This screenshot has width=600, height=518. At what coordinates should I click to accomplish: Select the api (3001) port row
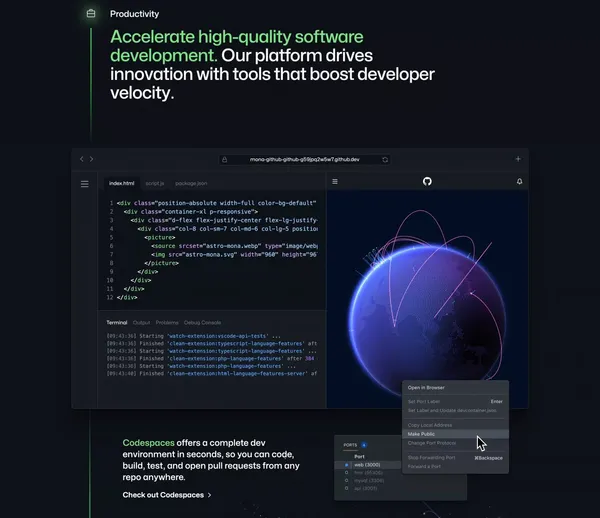[368, 488]
